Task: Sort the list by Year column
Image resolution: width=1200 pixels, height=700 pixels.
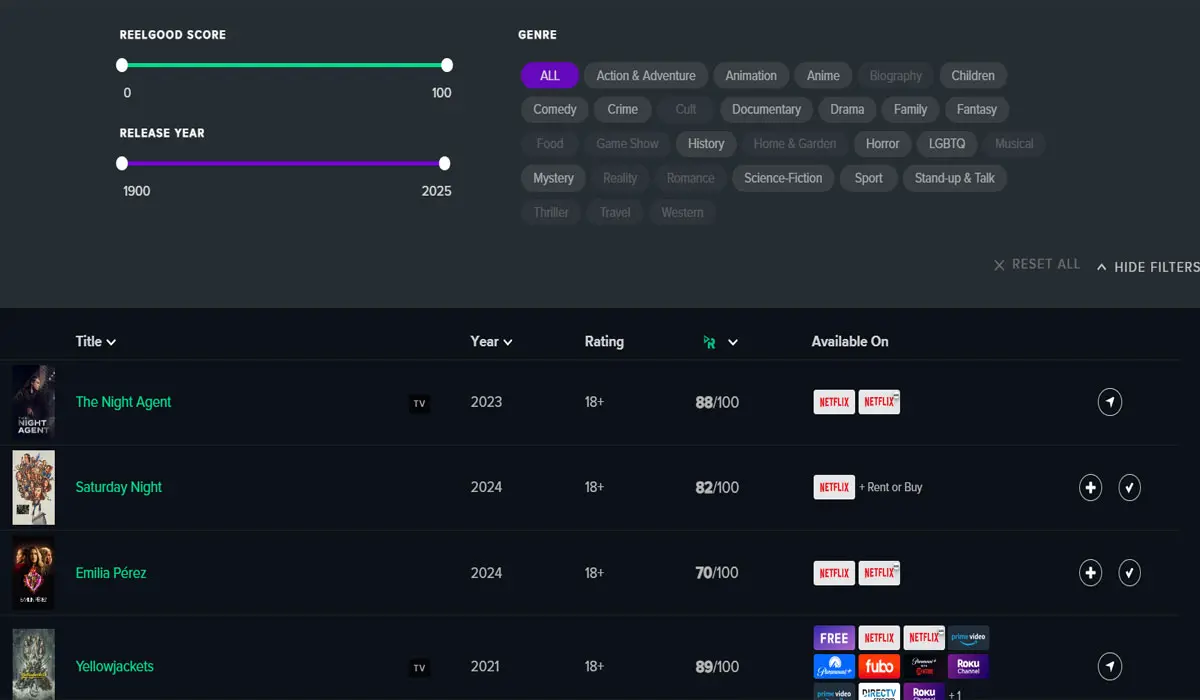Action: 491,342
